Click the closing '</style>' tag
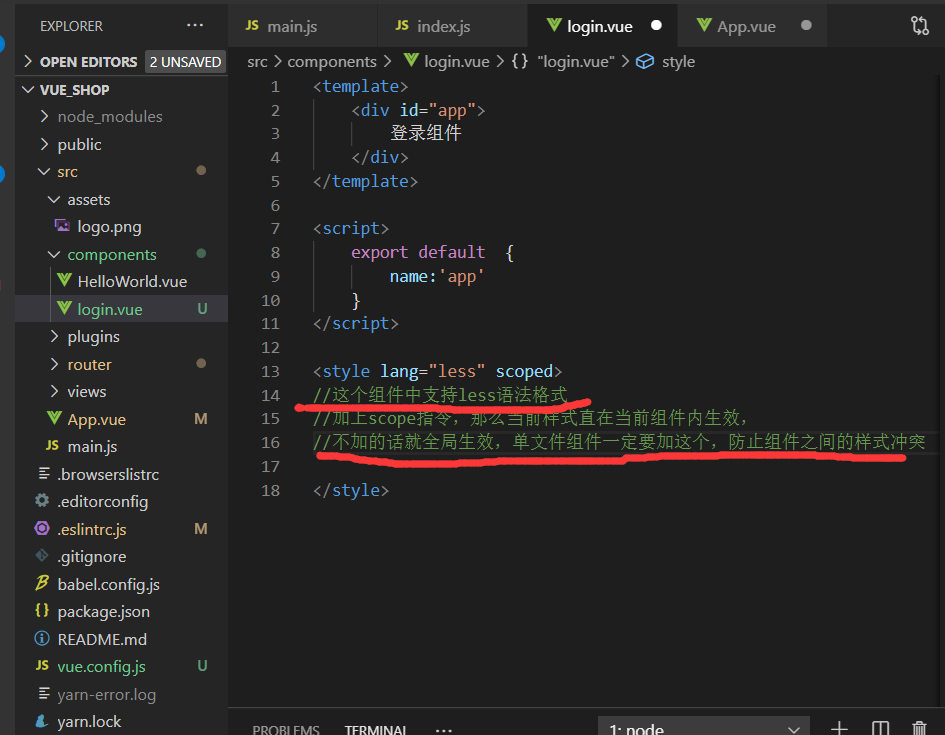The height and width of the screenshot is (735, 945). click(x=351, y=490)
